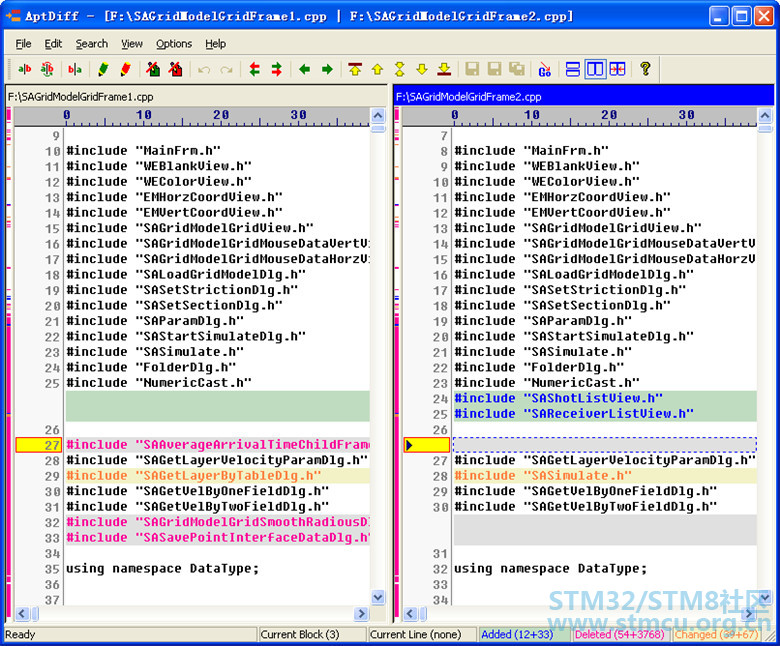Click the swap sides b|a icon

coord(75,69)
